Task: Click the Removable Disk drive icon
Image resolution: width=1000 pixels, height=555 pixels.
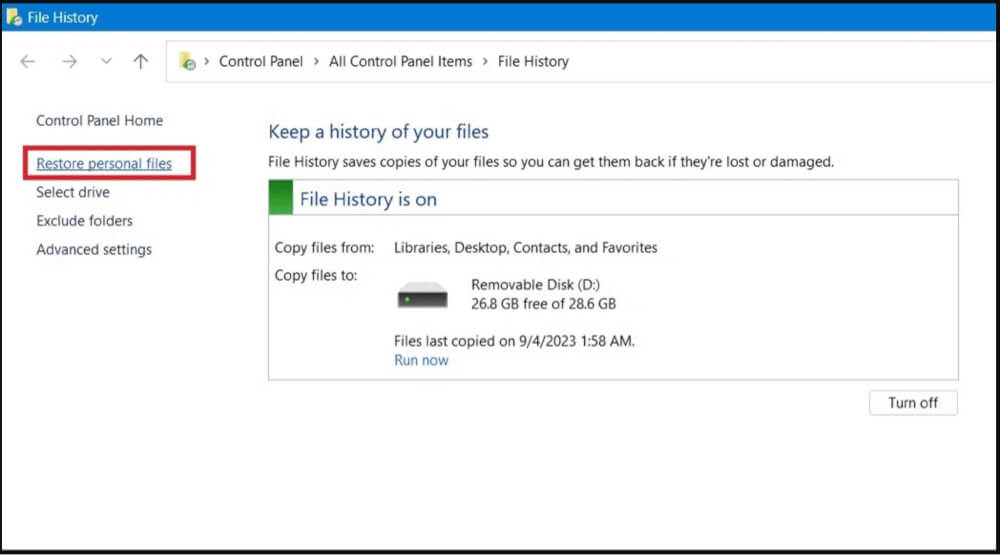Action: tap(422, 295)
